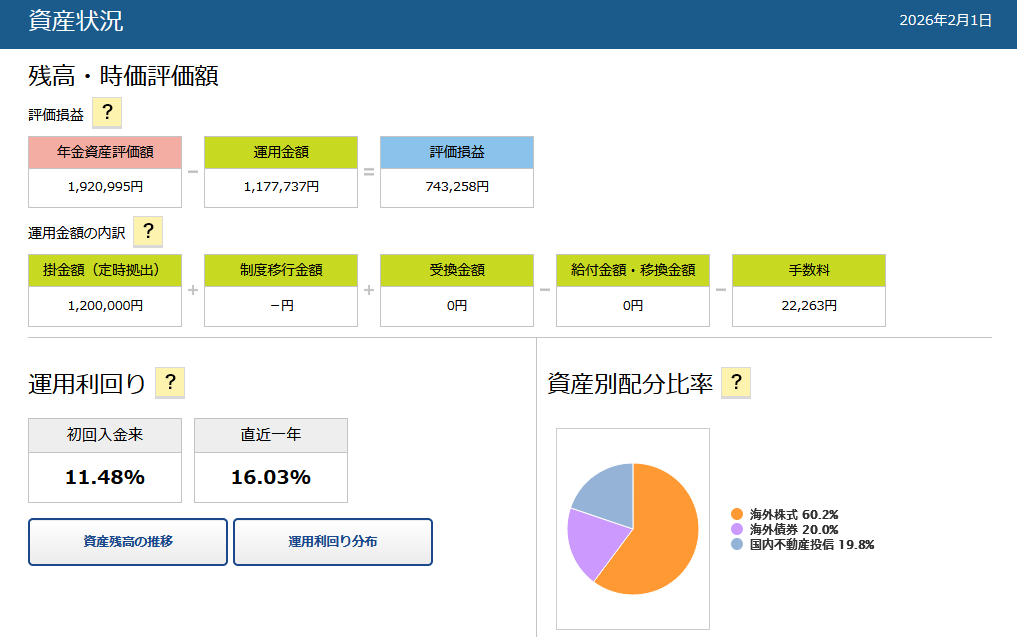Image resolution: width=1017 pixels, height=637 pixels.
Task: Click the 直近一年 16.03% yield box
Action: coord(271,477)
